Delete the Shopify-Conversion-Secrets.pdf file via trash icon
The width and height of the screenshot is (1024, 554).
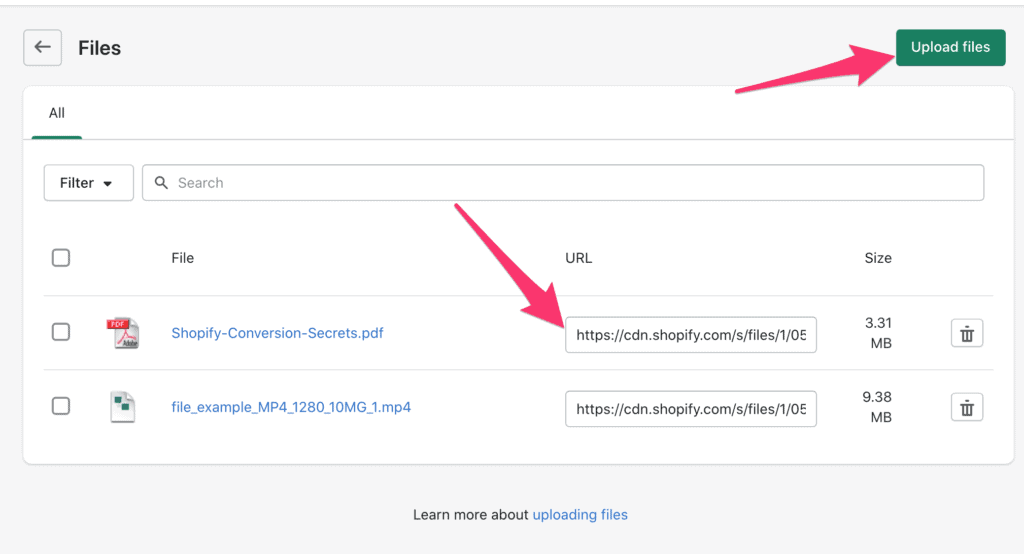pos(967,333)
